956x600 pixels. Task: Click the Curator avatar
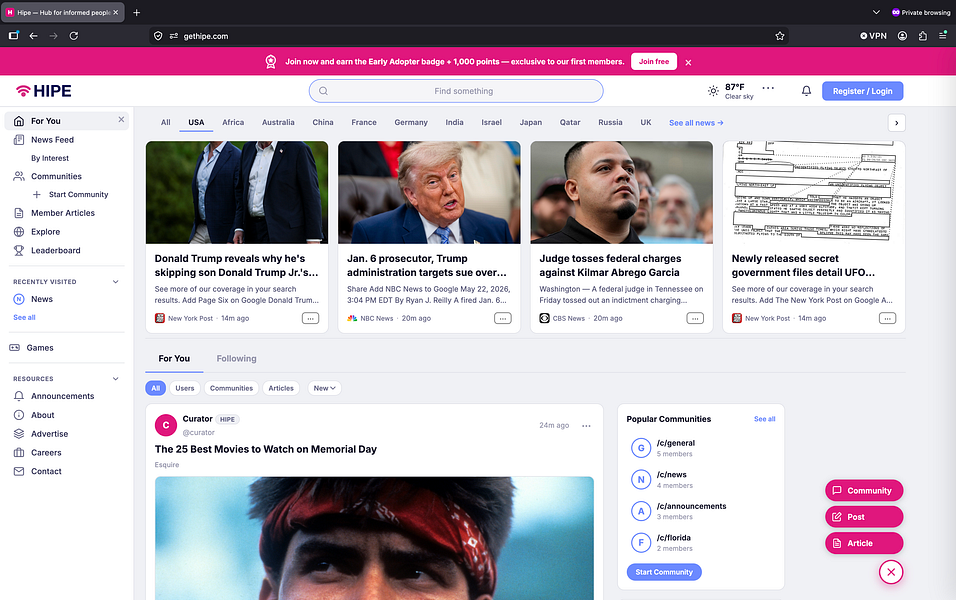click(166, 425)
